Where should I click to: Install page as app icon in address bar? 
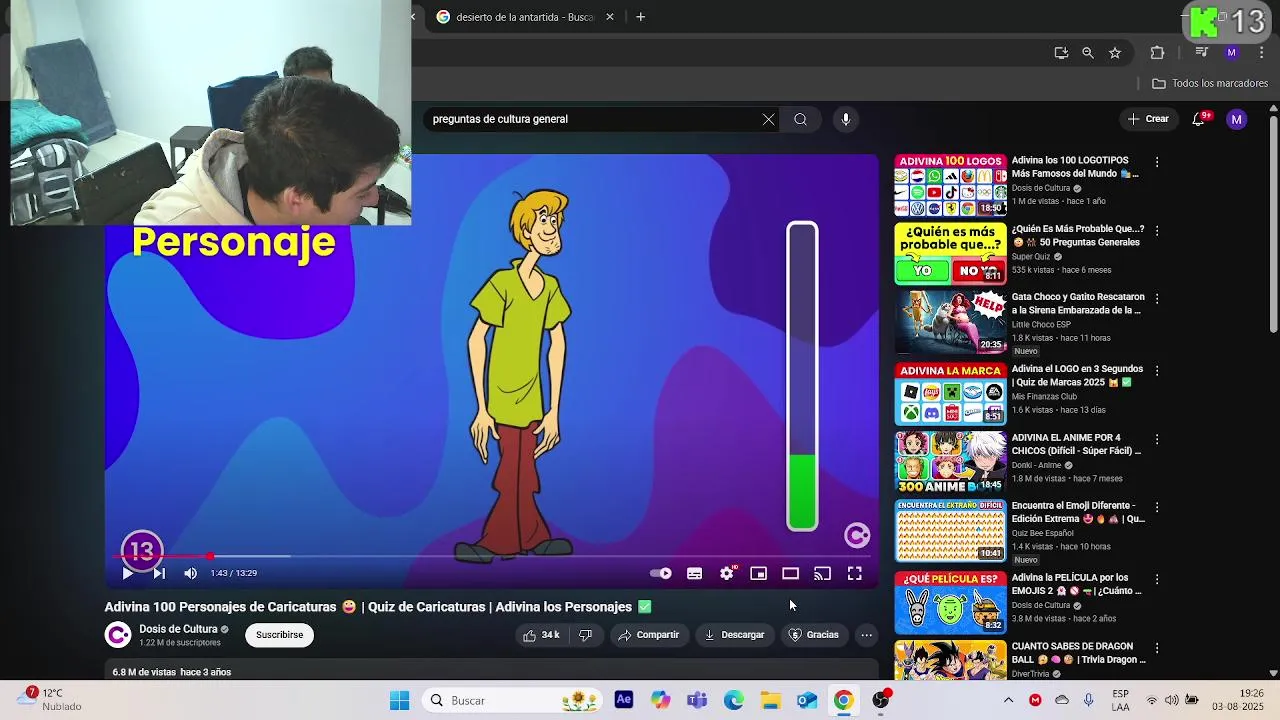point(1061,53)
